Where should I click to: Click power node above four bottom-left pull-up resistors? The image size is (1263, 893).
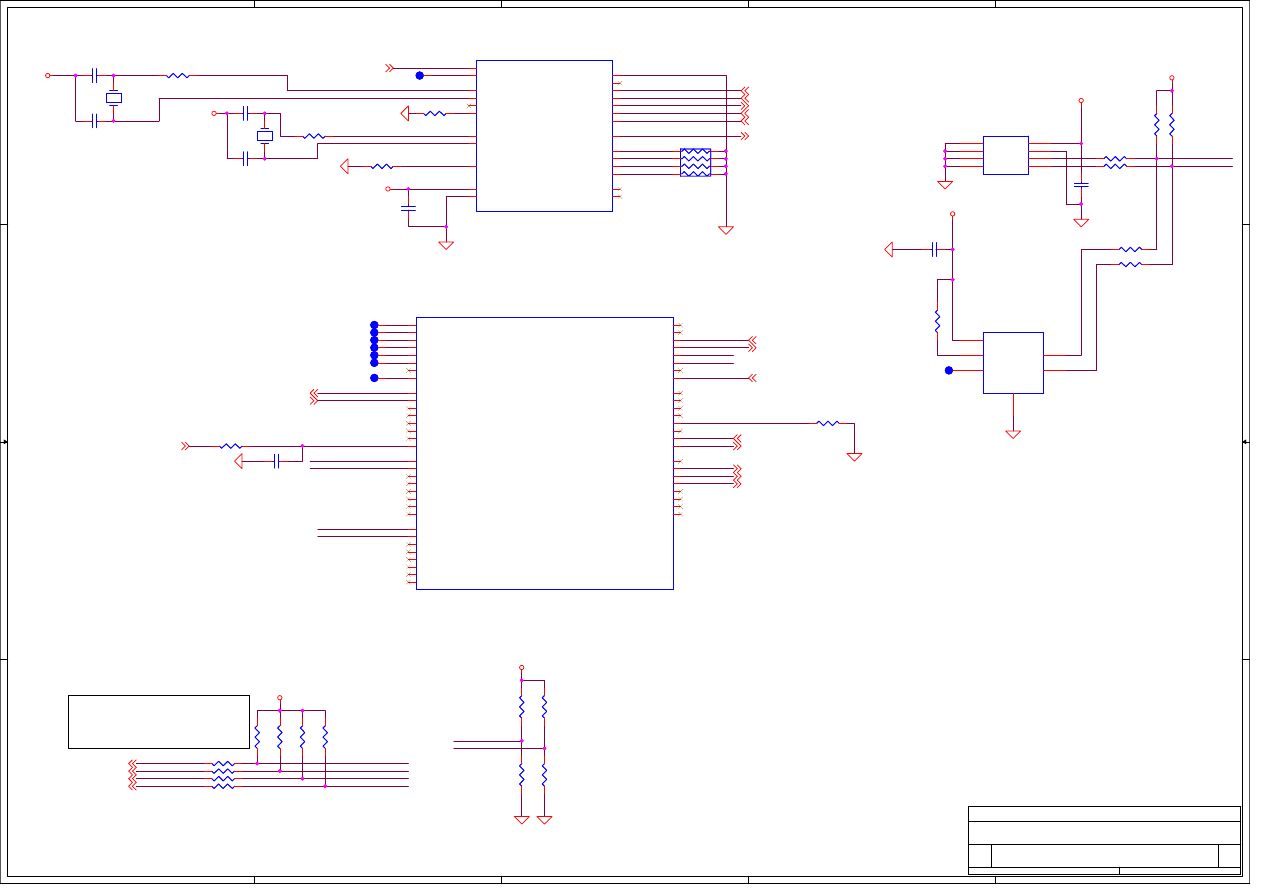(x=280, y=698)
